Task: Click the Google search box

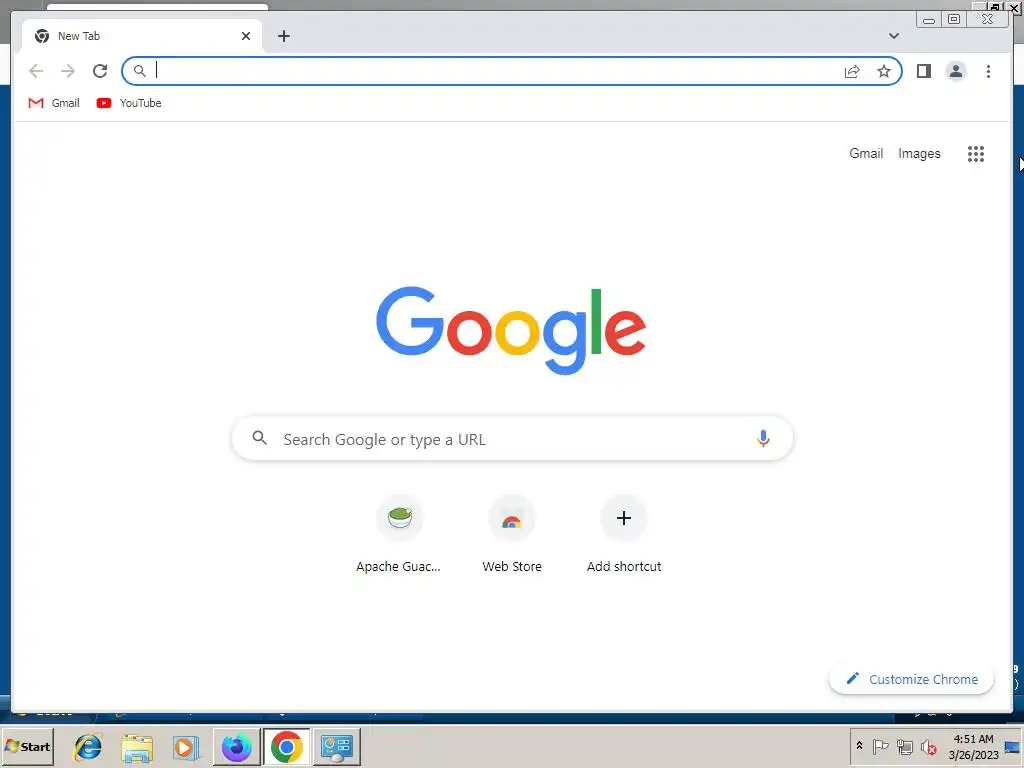Action: 512,438
